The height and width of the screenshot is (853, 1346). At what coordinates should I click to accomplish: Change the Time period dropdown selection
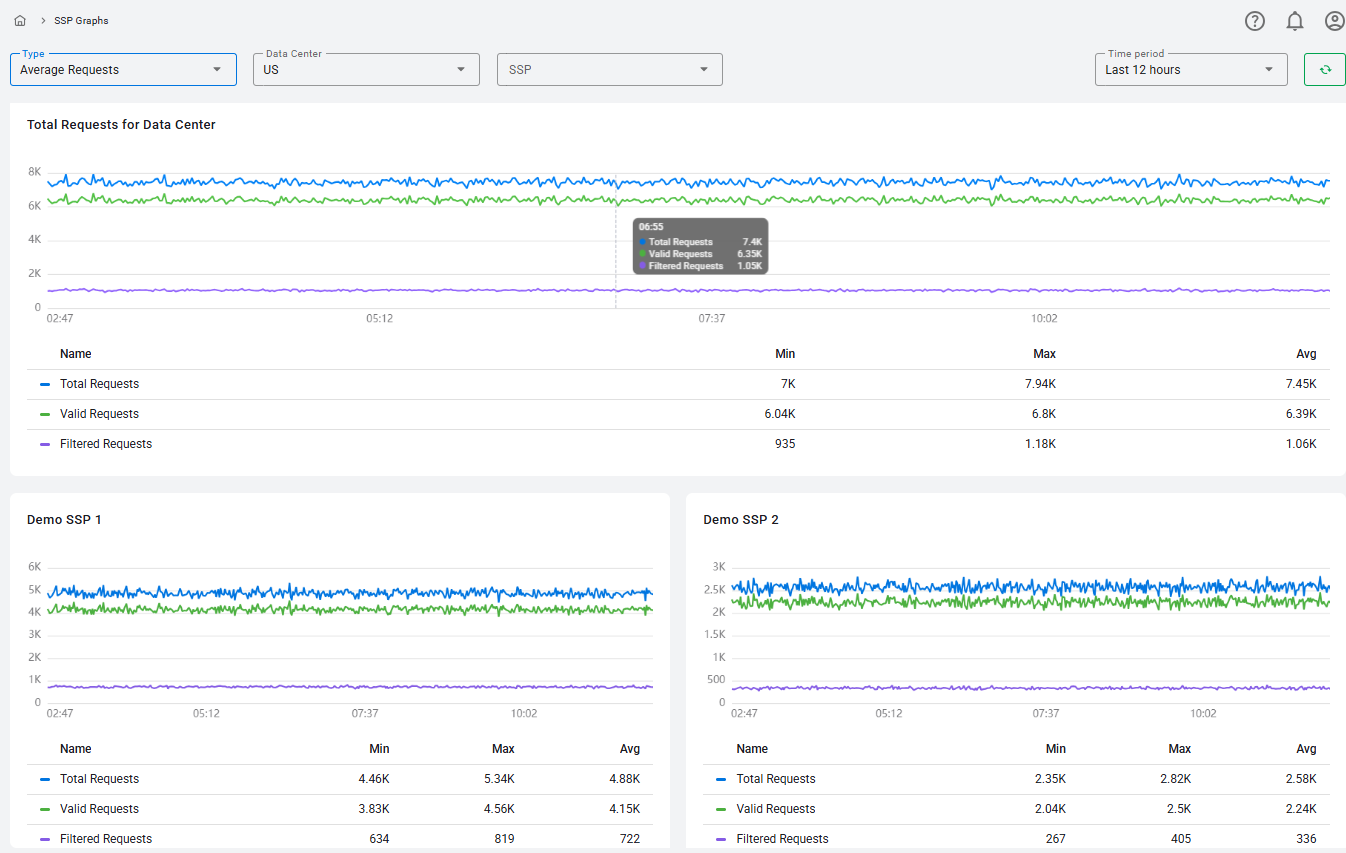(x=1190, y=70)
